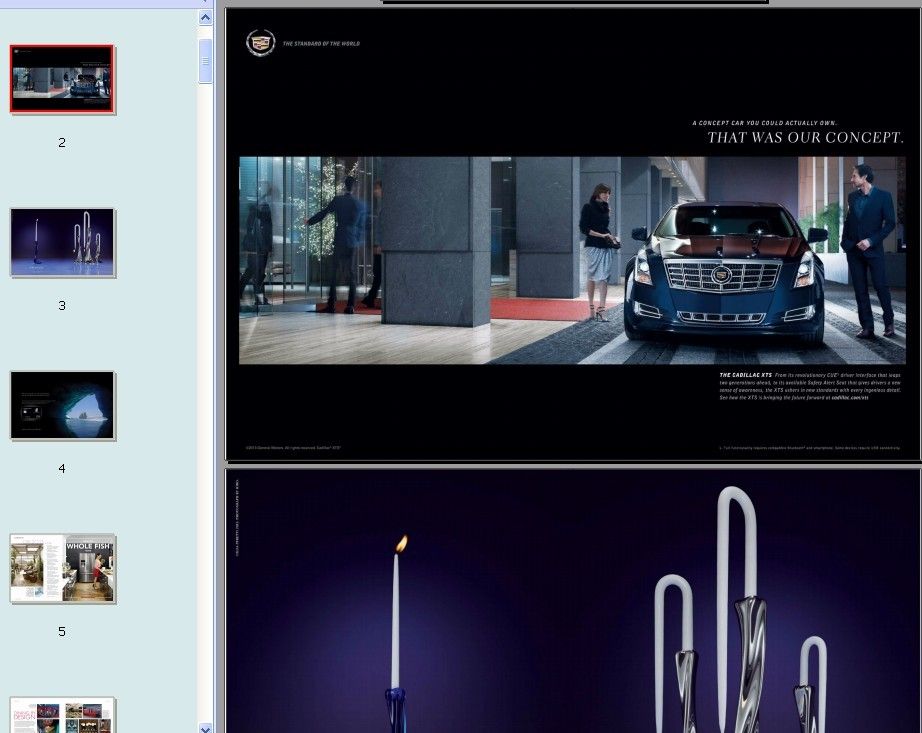The image size is (922, 733).
Task: Go to the page 5 Whole Fish thumbnail
Action: coord(62,568)
